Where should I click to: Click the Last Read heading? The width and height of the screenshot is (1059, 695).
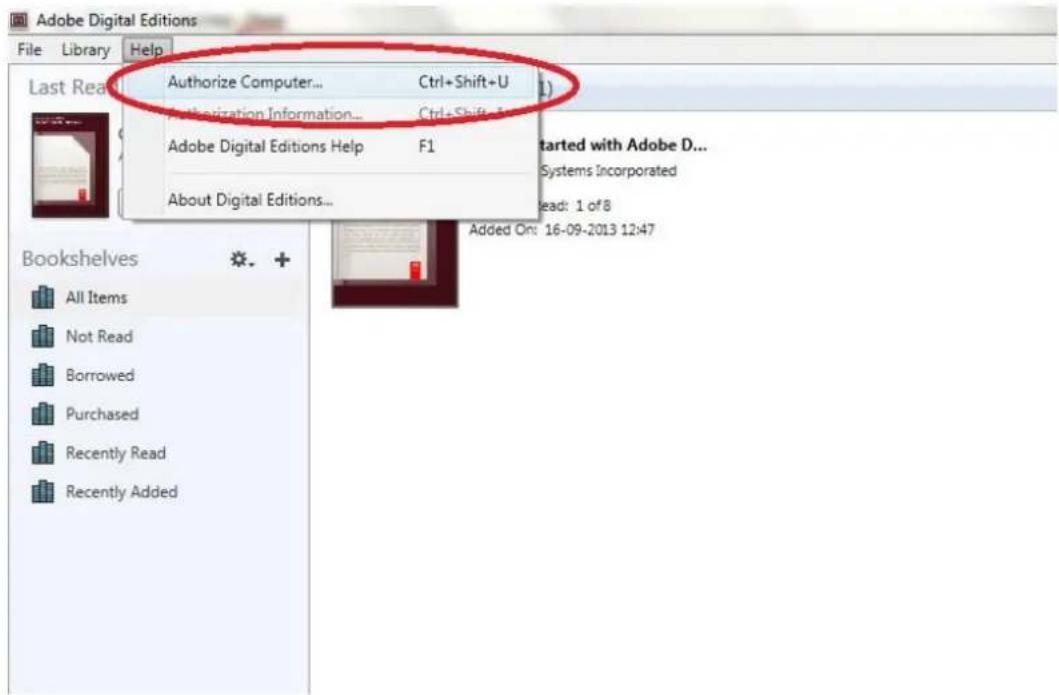point(68,87)
